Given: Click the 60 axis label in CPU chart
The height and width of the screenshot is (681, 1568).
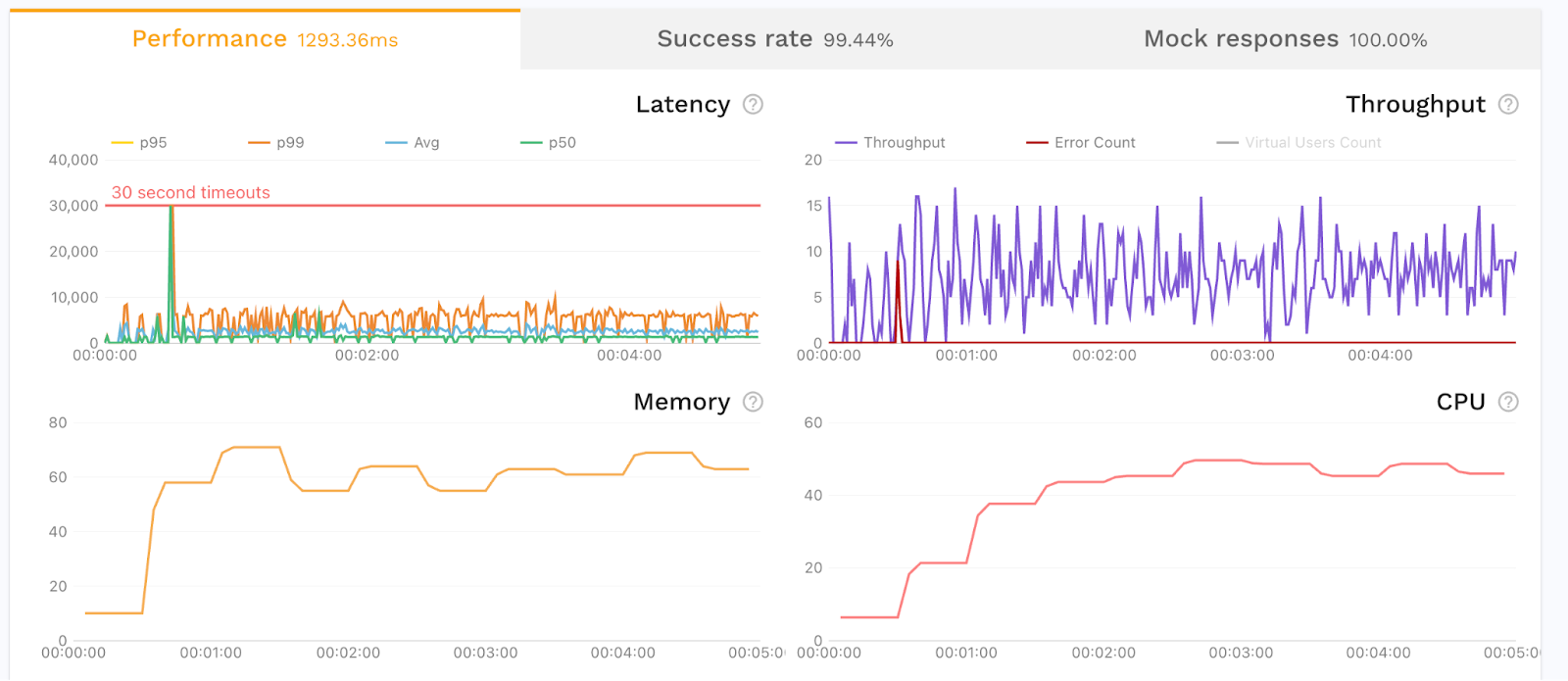Looking at the screenshot, I should point(813,422).
